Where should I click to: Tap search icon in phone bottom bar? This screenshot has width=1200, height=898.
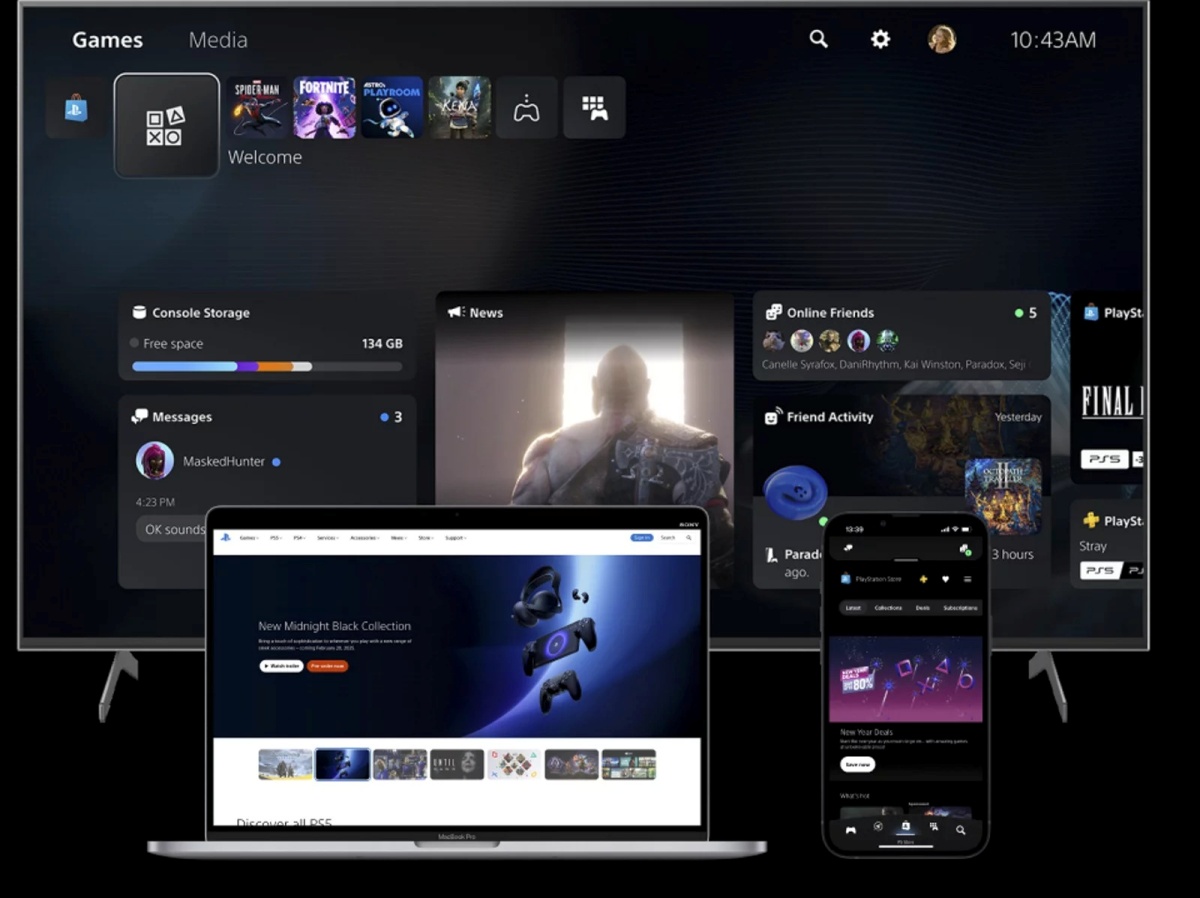(x=960, y=830)
